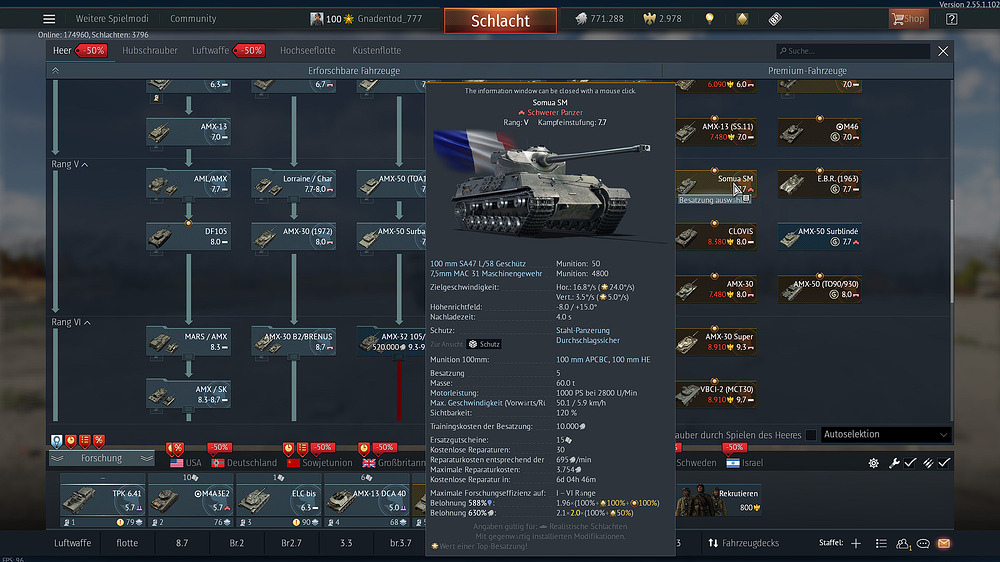Select the CLOVIS premium vehicle card

pyautogui.click(x=716, y=237)
